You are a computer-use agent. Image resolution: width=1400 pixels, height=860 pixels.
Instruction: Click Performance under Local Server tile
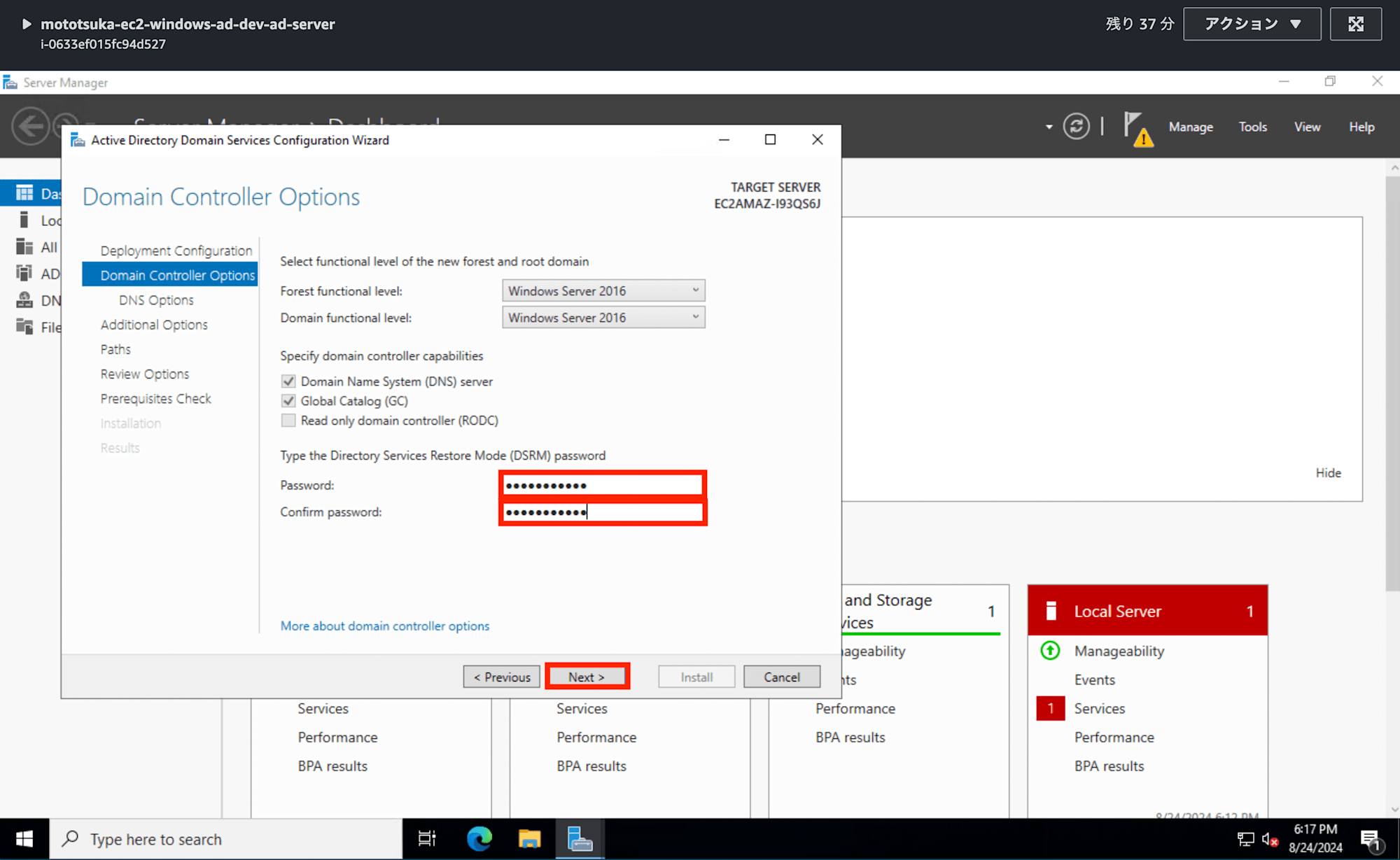click(x=1114, y=737)
